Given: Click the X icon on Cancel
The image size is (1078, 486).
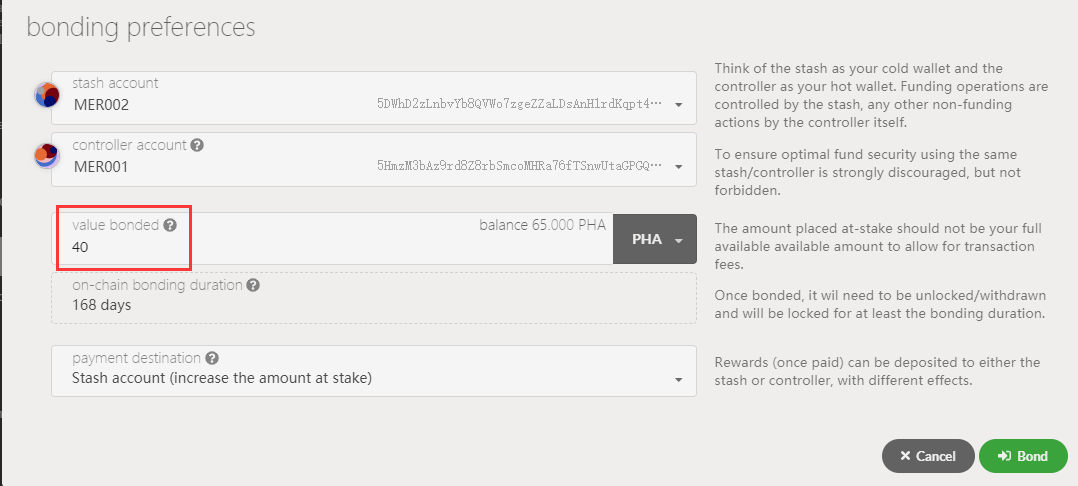Looking at the screenshot, I should coord(905,456).
